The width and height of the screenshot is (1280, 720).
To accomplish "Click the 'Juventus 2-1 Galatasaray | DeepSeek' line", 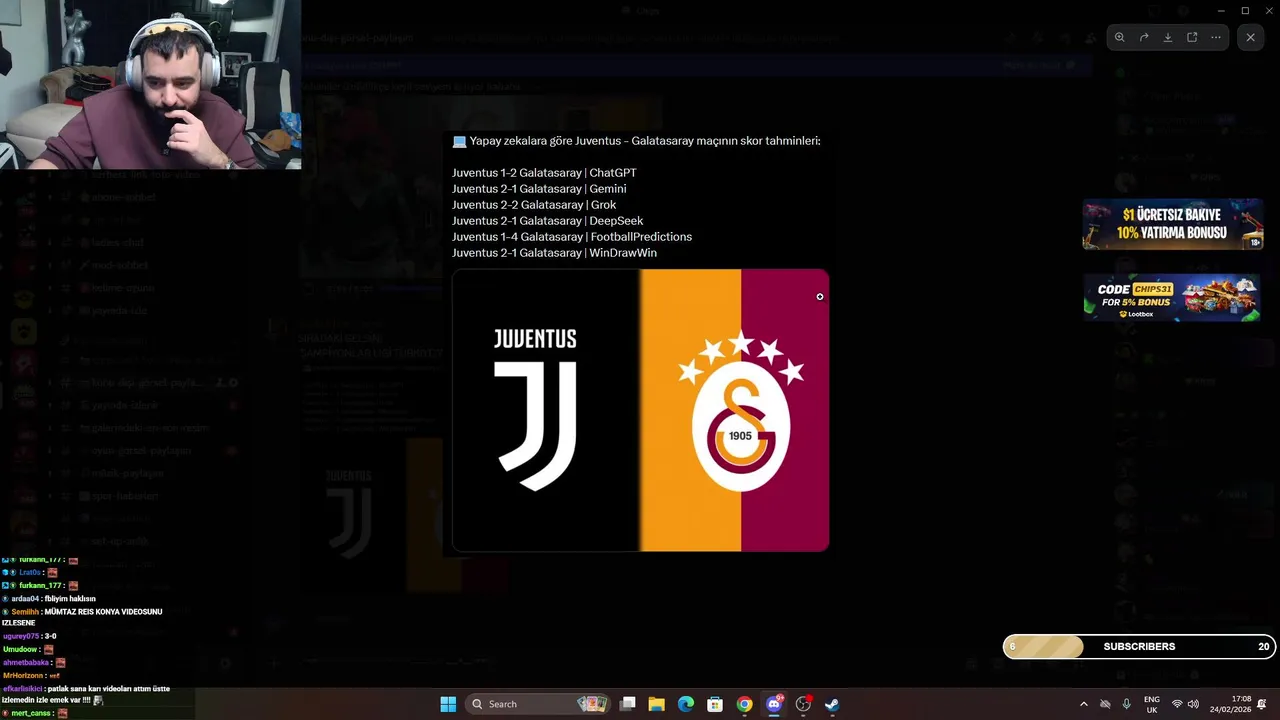I will (548, 221).
